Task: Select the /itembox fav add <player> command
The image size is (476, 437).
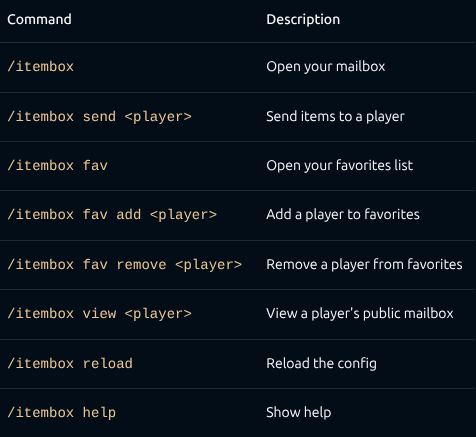Action: (112, 214)
